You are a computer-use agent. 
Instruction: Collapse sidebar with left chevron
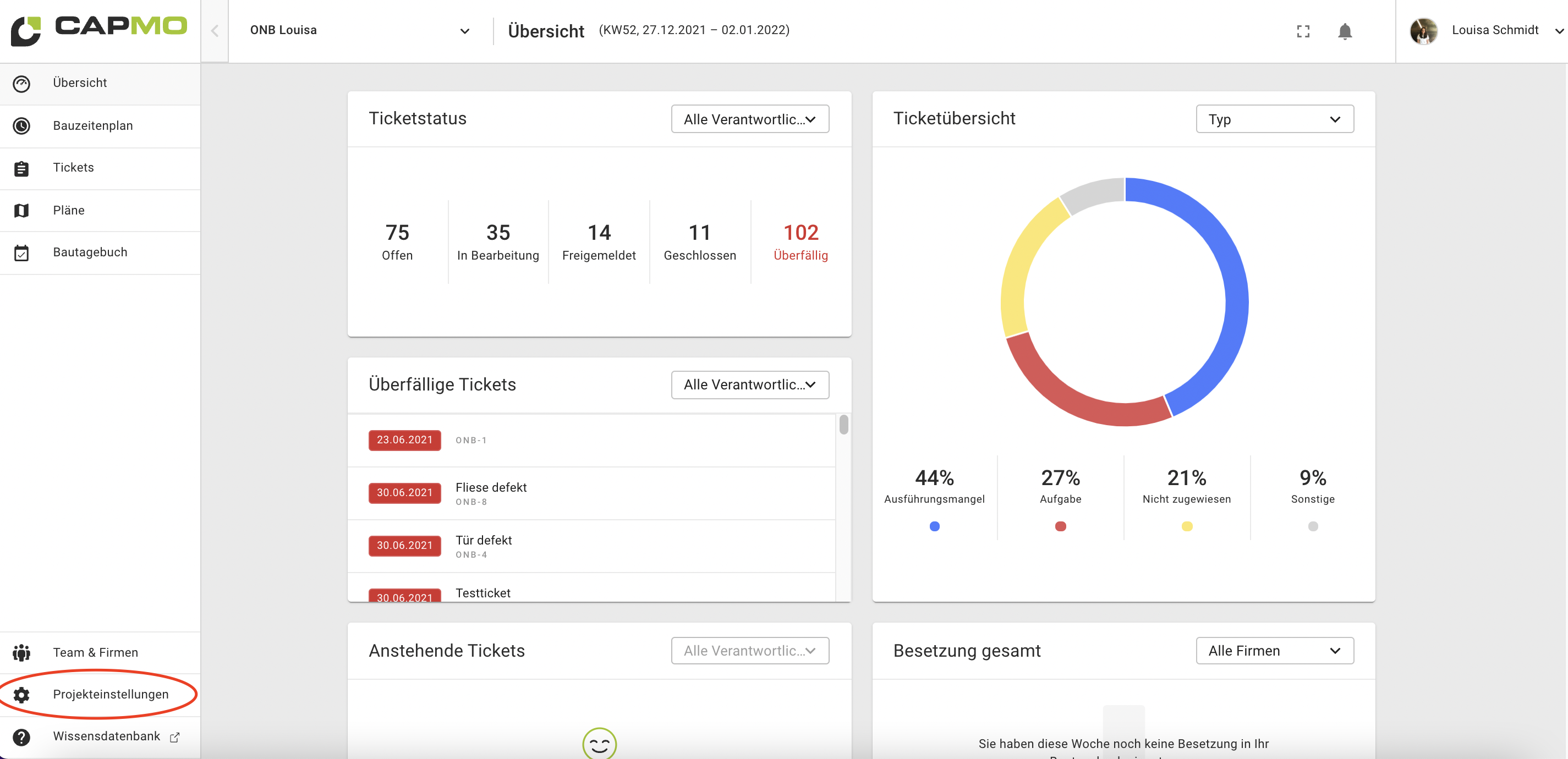(x=214, y=31)
